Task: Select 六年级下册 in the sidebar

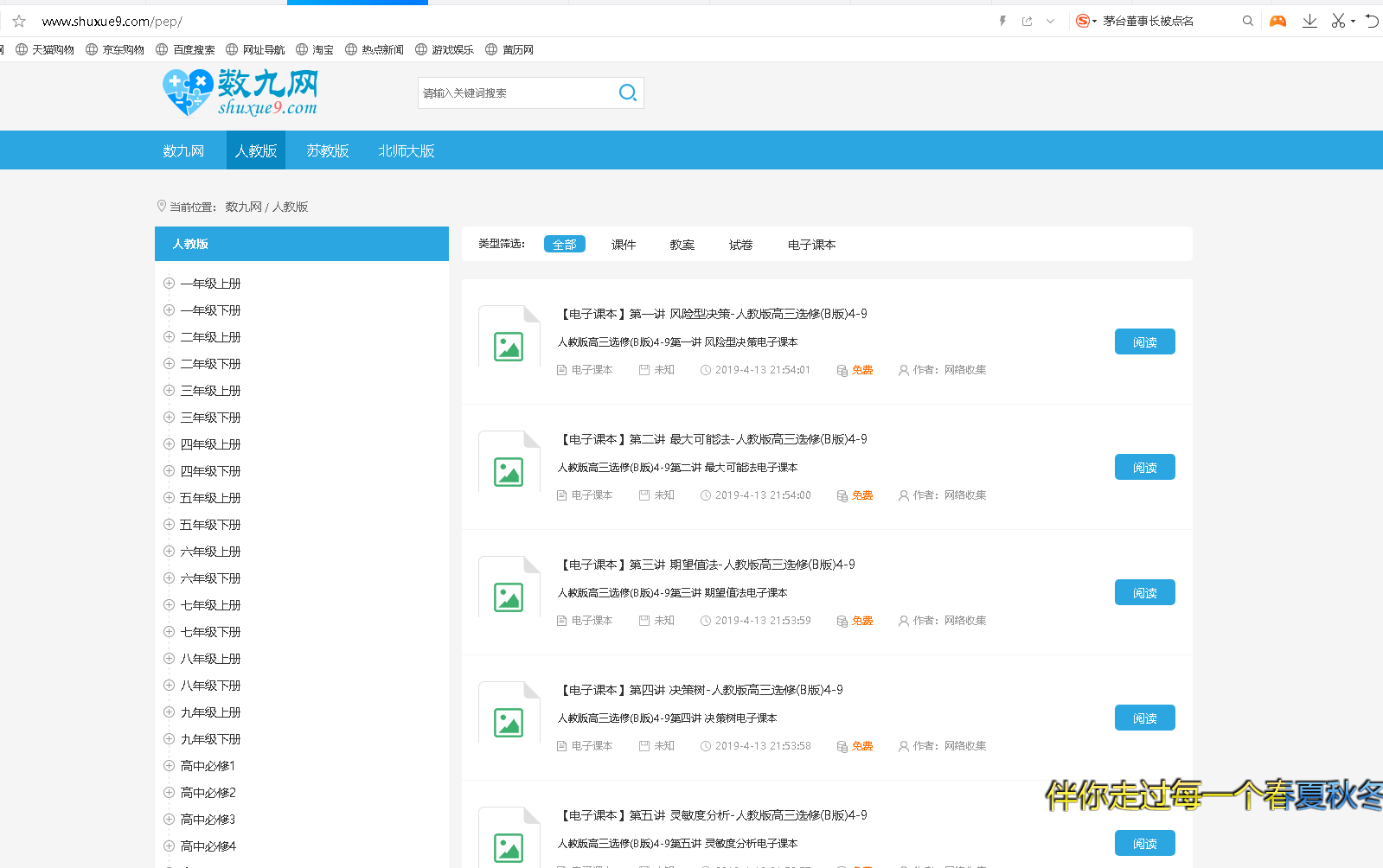Action: click(210, 578)
